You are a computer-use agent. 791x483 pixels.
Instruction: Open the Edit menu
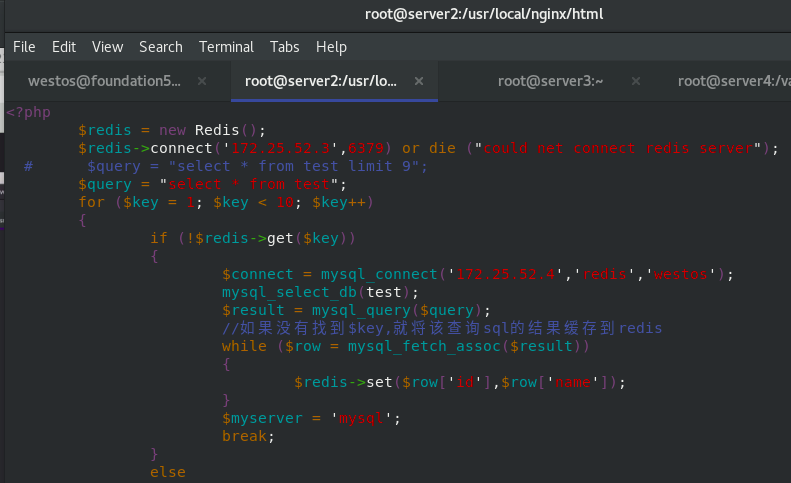[64, 47]
